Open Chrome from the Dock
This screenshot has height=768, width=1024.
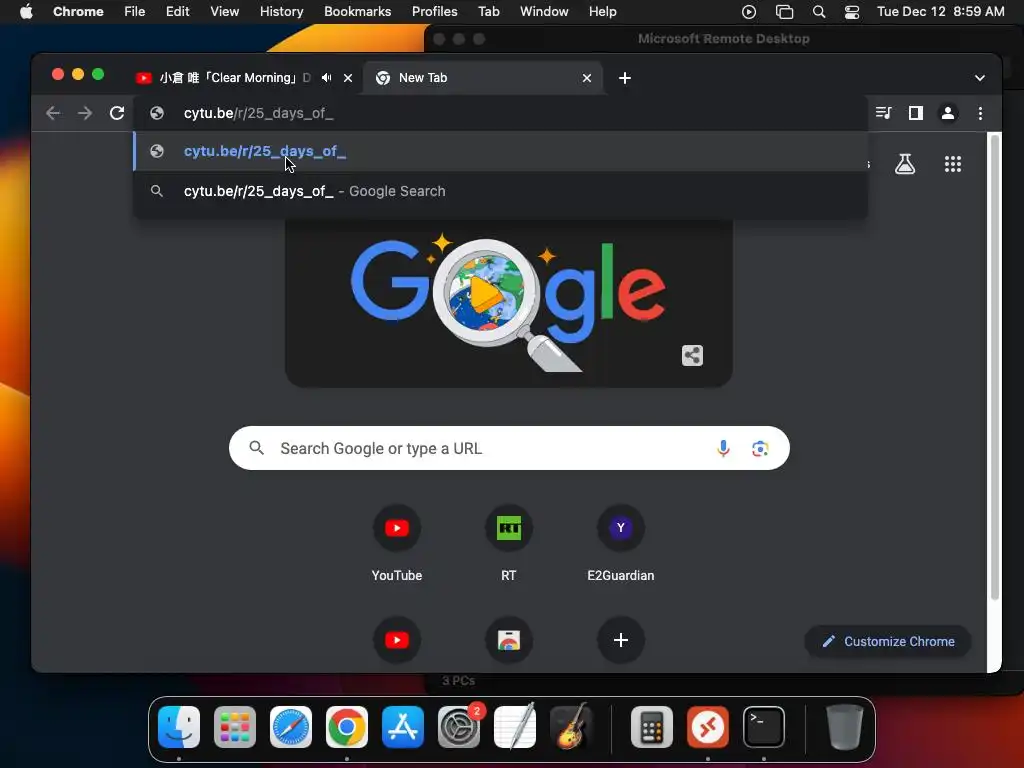point(347,727)
